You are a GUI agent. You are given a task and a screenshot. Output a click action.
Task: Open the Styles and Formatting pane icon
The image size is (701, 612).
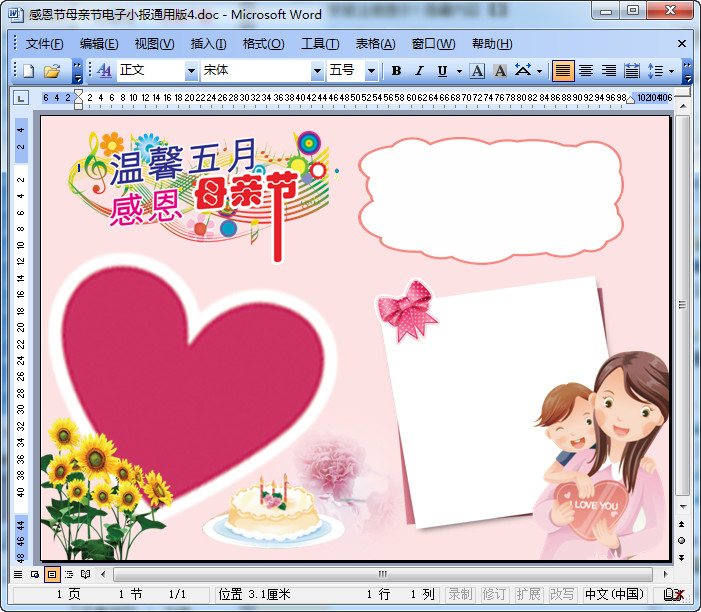[x=104, y=71]
